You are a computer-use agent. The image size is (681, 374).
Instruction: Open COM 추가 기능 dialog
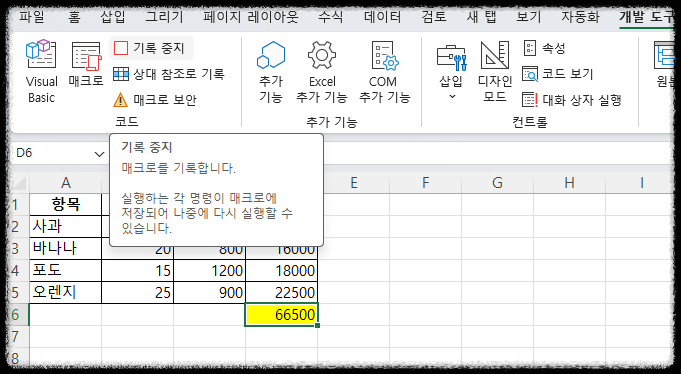point(384,72)
